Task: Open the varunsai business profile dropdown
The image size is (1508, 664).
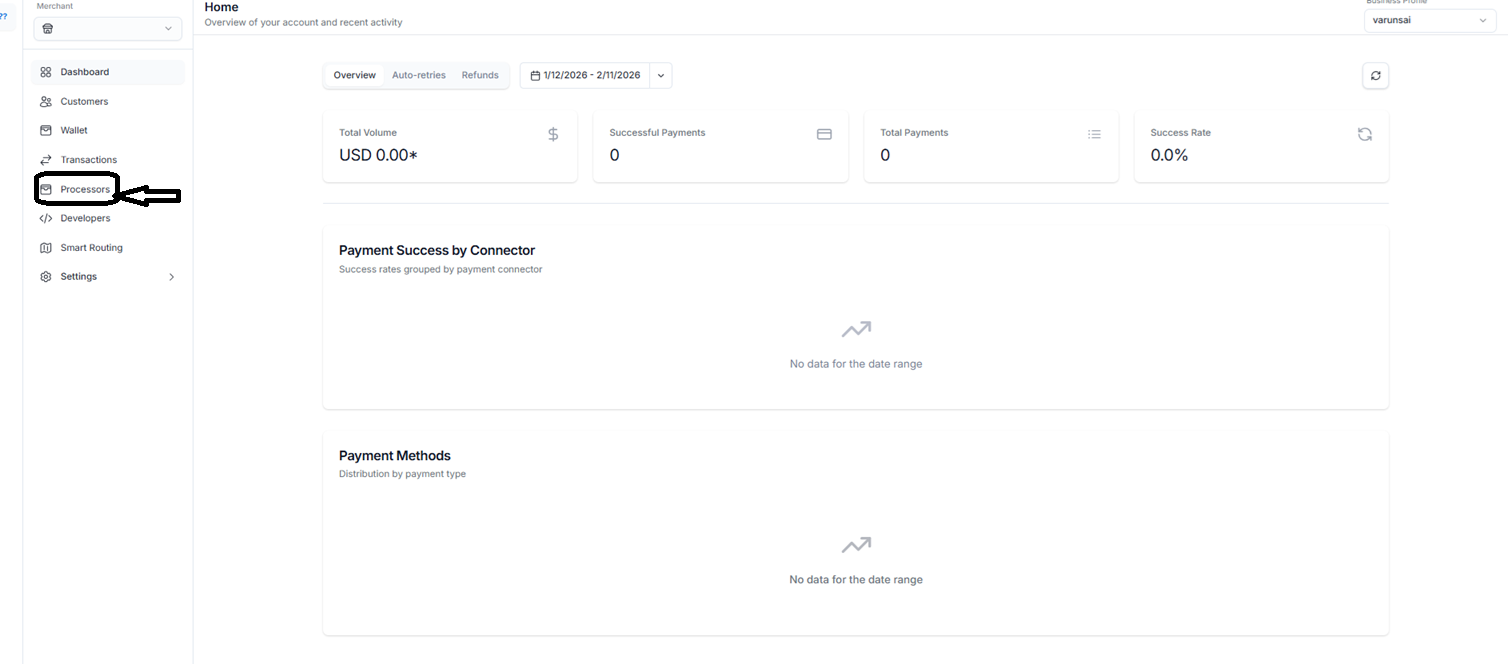Action: point(1429,20)
